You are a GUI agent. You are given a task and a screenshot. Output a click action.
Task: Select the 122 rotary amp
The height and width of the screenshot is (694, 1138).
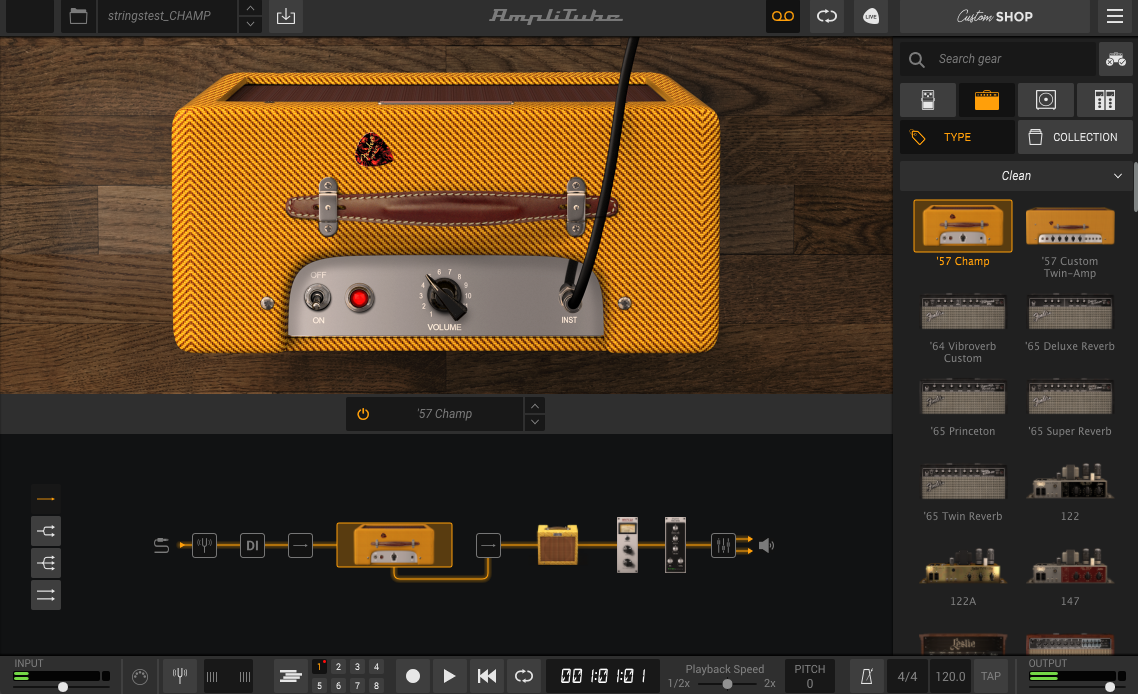(x=1070, y=481)
